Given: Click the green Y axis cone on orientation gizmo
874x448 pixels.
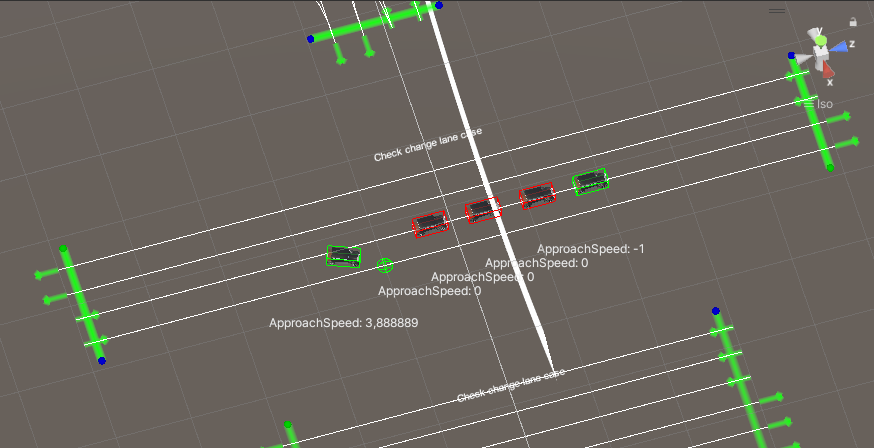Looking at the screenshot, I should [x=820, y=39].
